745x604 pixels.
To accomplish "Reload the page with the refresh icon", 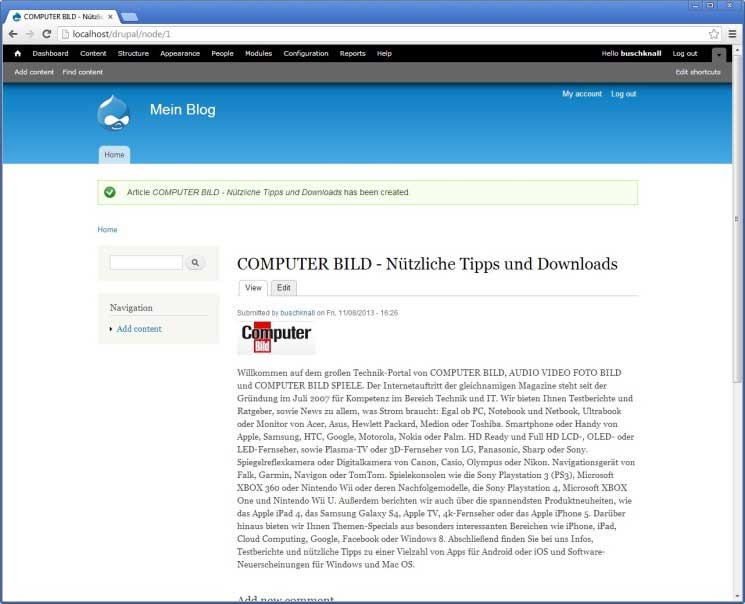I will click(47, 34).
